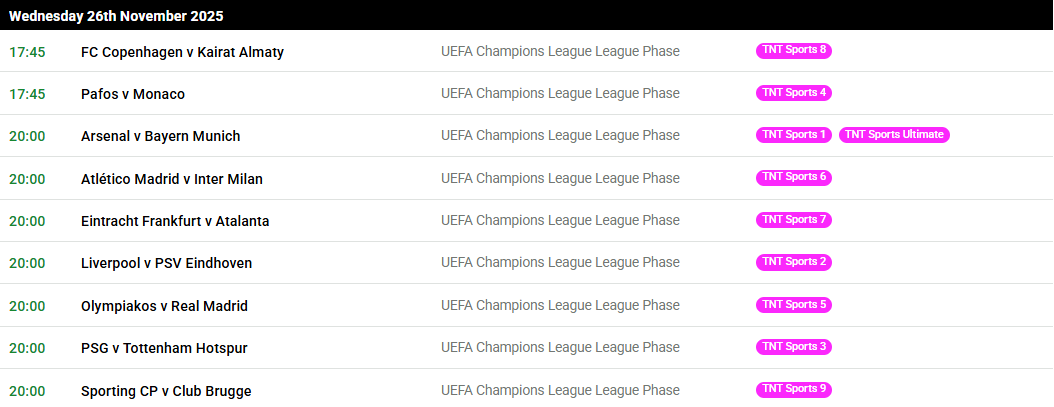Viewport: 1054px width, 407px height.
Task: Open Atlético Madrid v Inter Milan match
Action: (171, 179)
